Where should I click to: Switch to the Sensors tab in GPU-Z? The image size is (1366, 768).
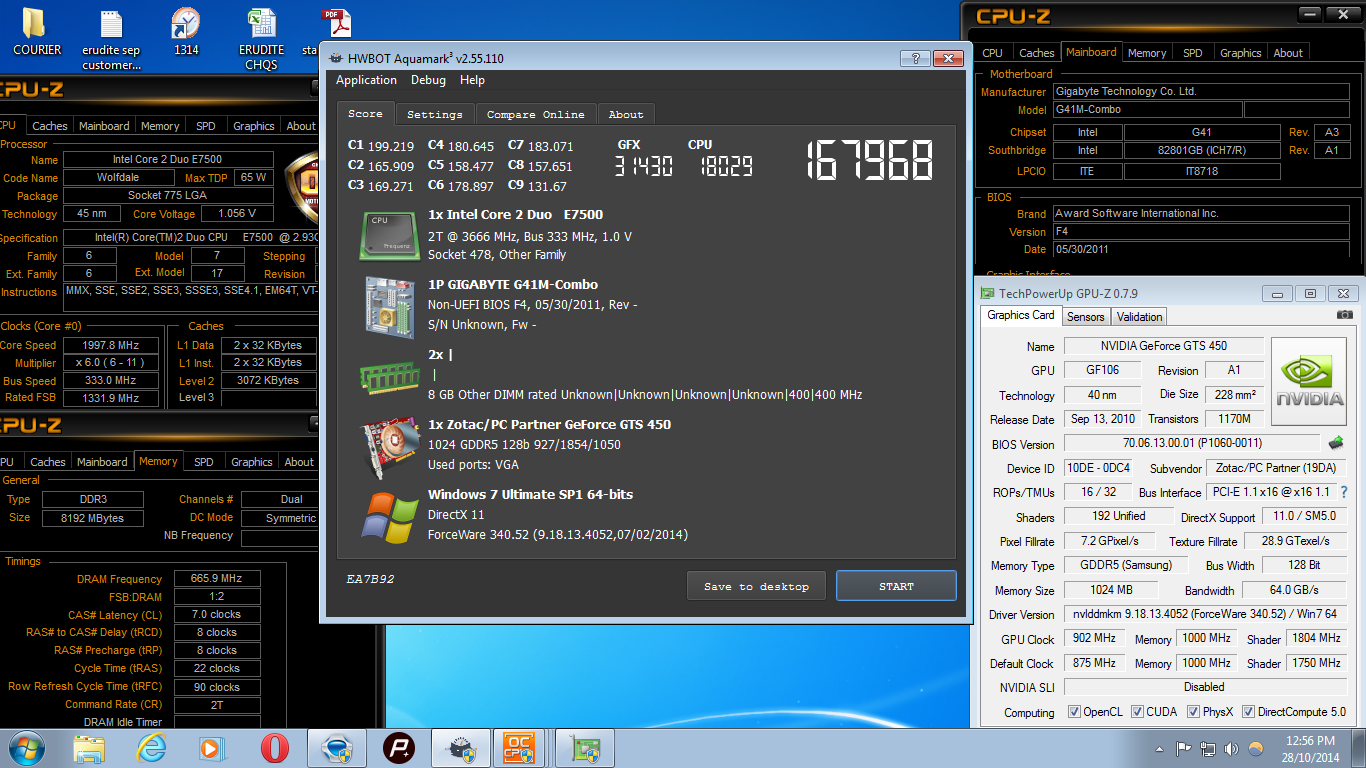pos(1085,316)
